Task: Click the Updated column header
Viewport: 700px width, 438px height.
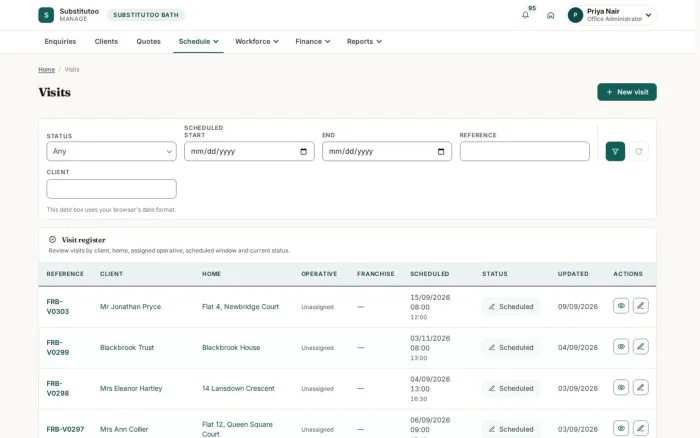Action: click(573, 274)
